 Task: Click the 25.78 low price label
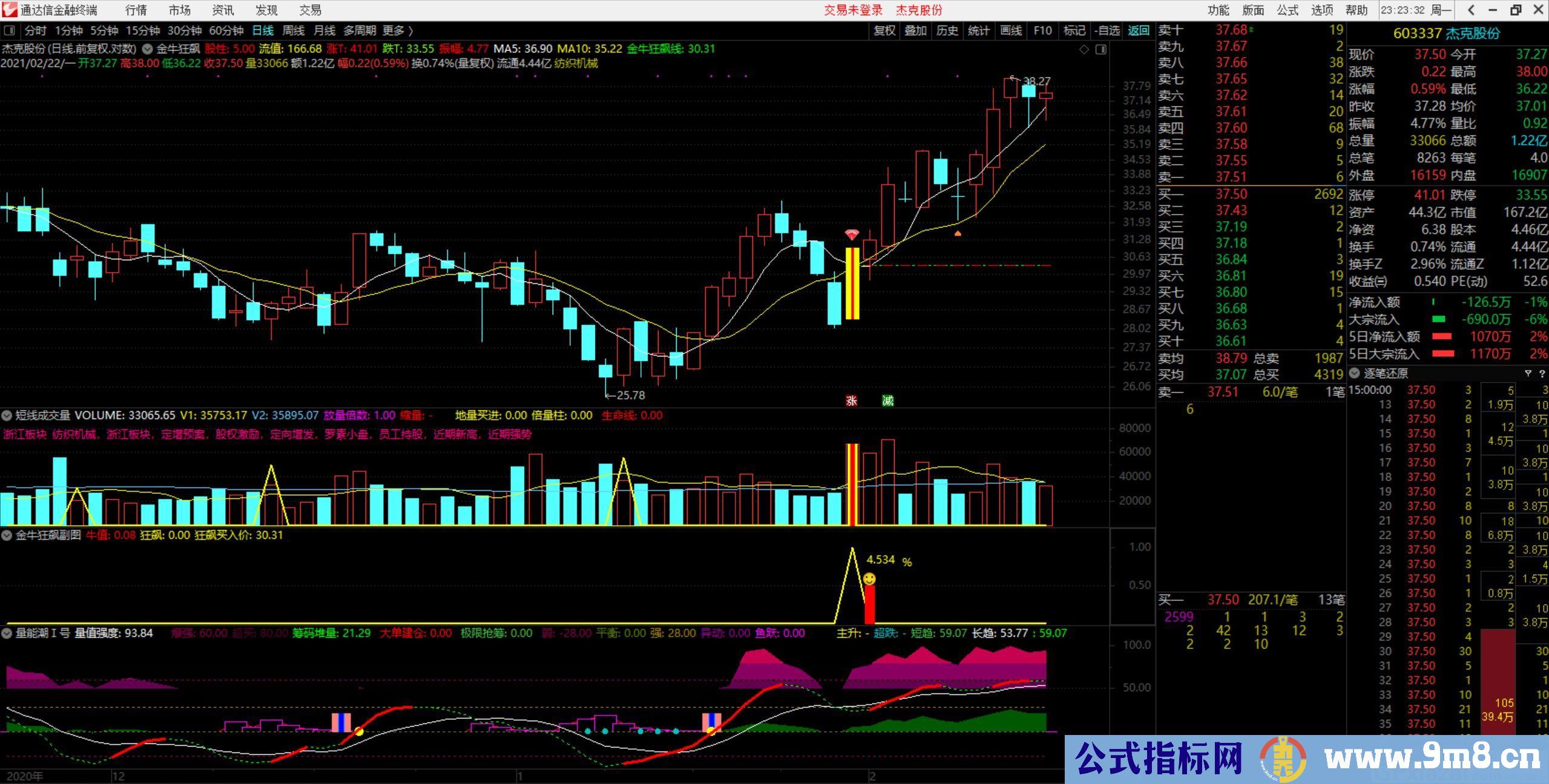click(630, 396)
